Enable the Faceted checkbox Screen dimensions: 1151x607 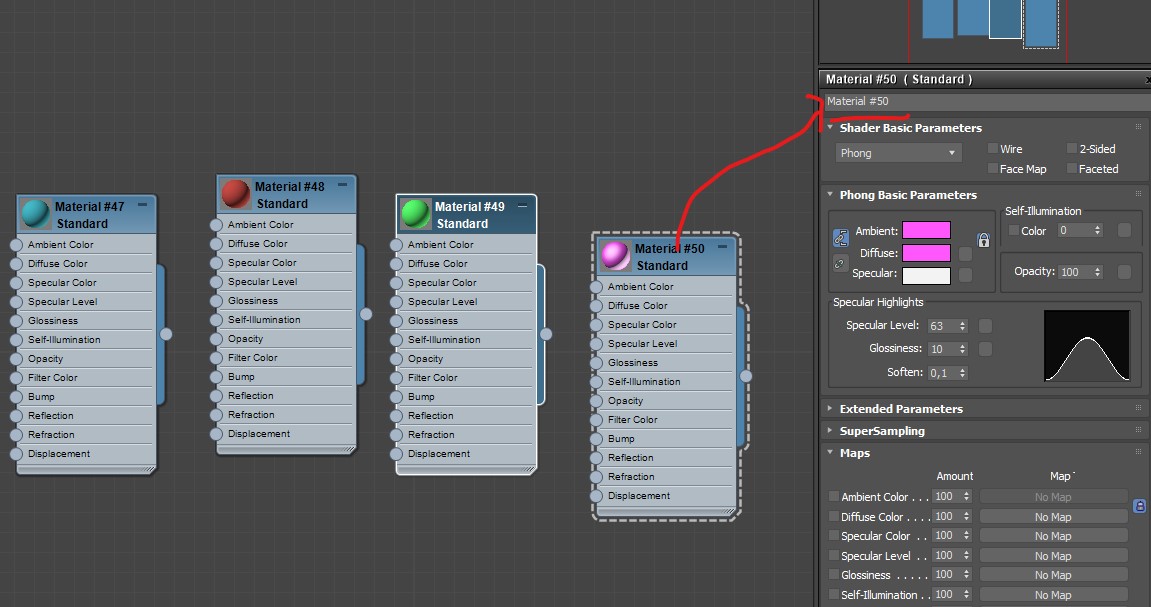click(1072, 168)
